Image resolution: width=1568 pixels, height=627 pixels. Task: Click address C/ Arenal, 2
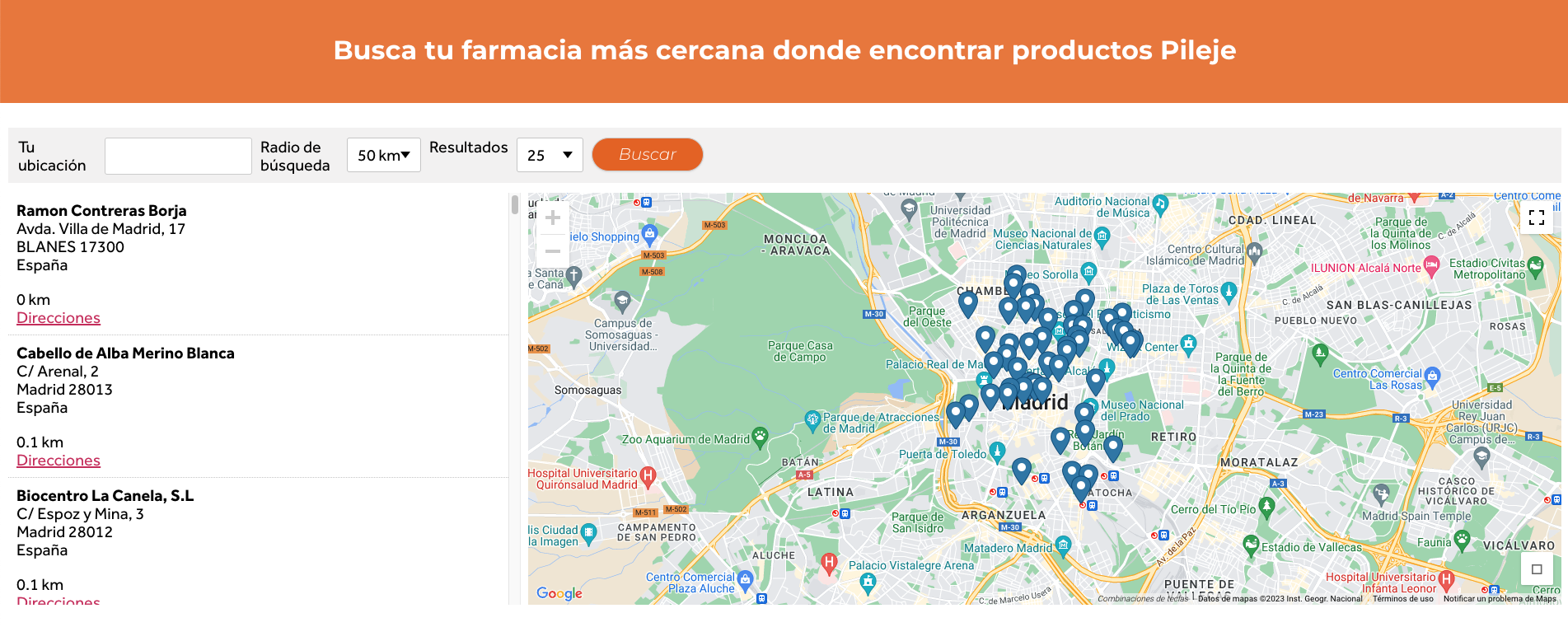click(58, 372)
